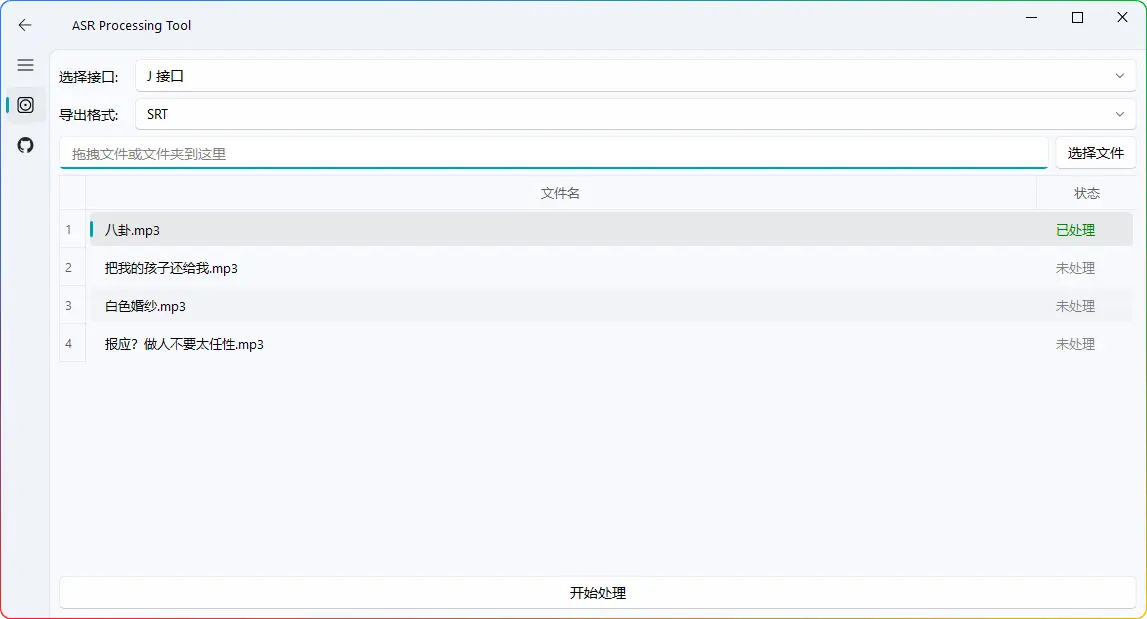Minimize the application window

(x=1031, y=18)
